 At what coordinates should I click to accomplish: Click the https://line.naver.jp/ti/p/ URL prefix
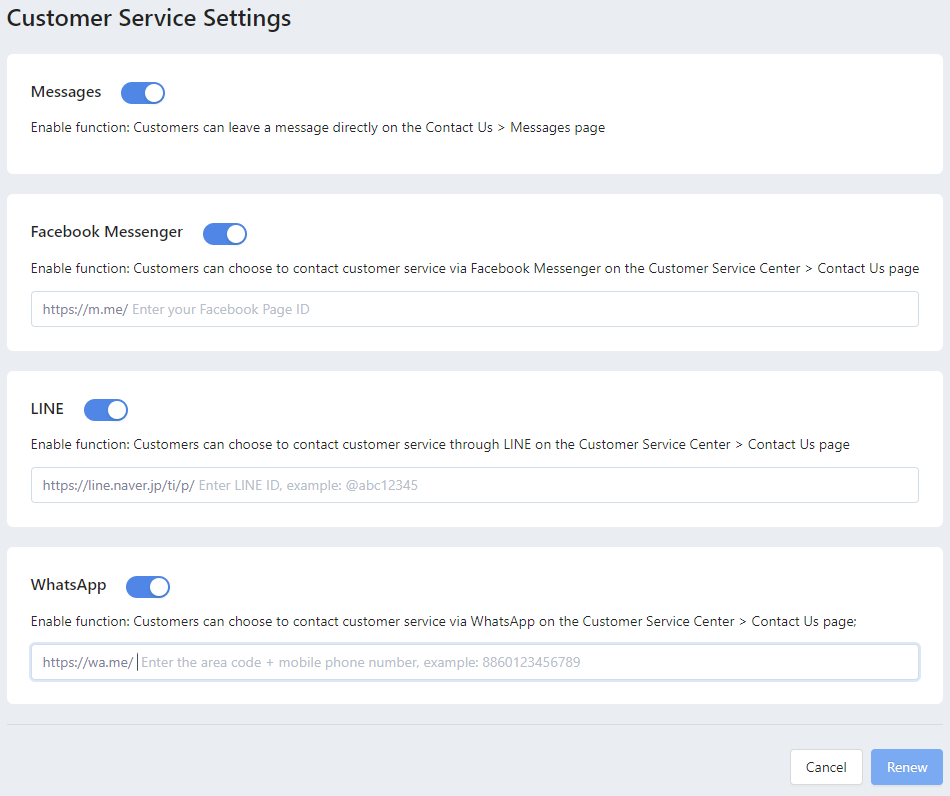coord(118,485)
